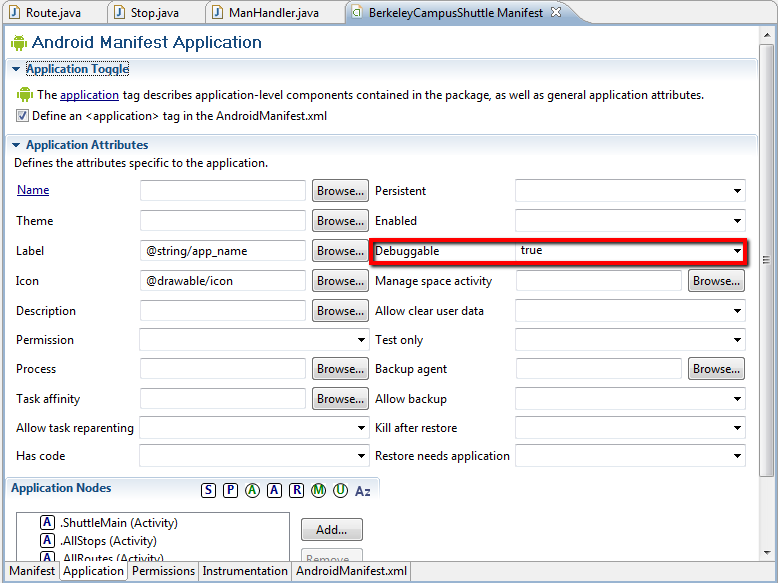
Task: Switch to the Permissions tab
Action: coord(163,571)
